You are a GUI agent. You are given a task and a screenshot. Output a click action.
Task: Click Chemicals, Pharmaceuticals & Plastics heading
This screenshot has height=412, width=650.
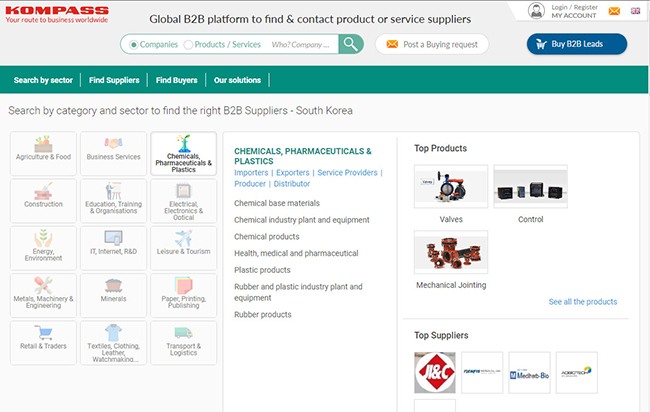(303, 156)
